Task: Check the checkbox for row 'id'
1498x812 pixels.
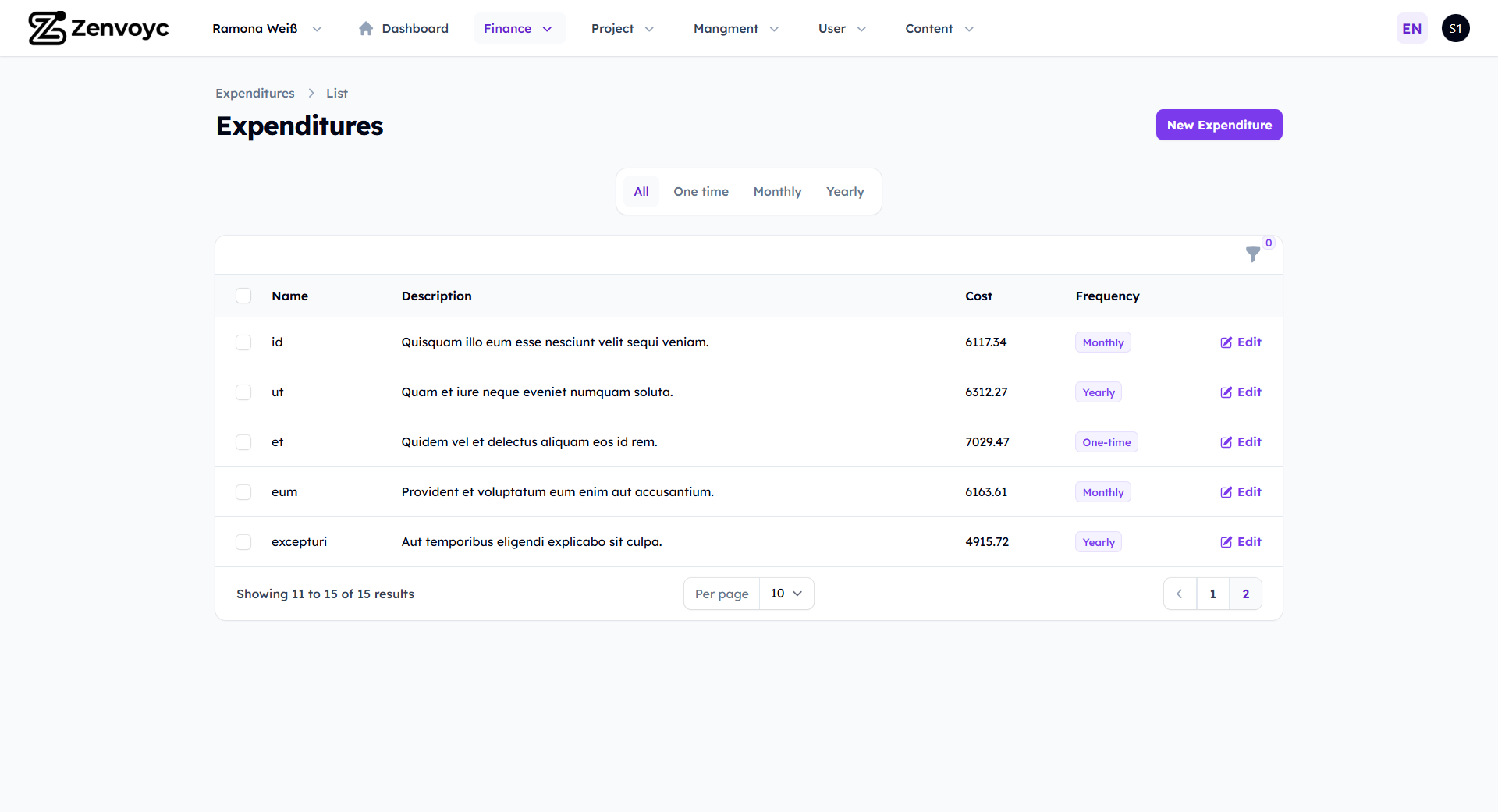Action: tap(243, 342)
